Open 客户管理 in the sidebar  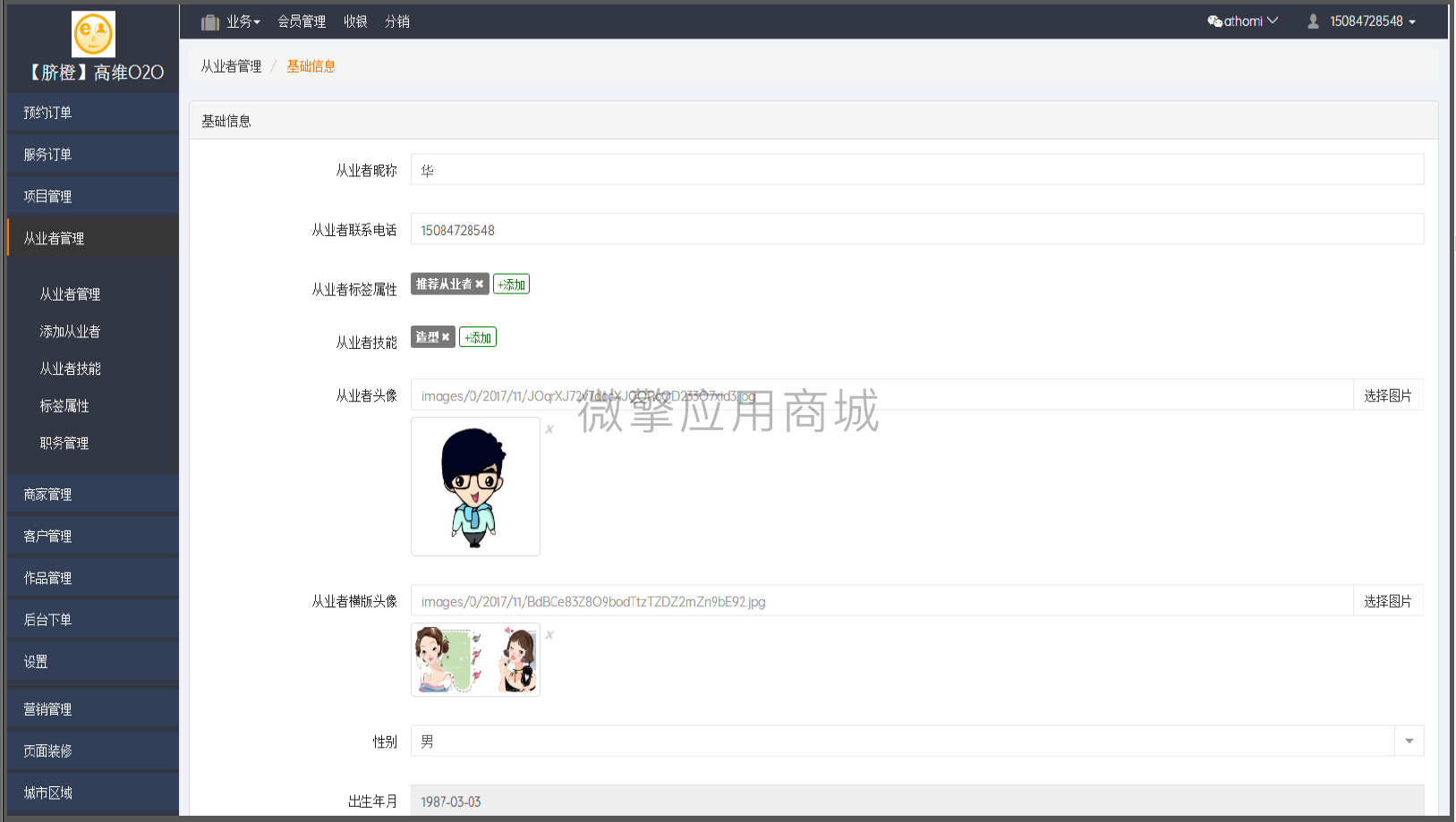point(93,536)
